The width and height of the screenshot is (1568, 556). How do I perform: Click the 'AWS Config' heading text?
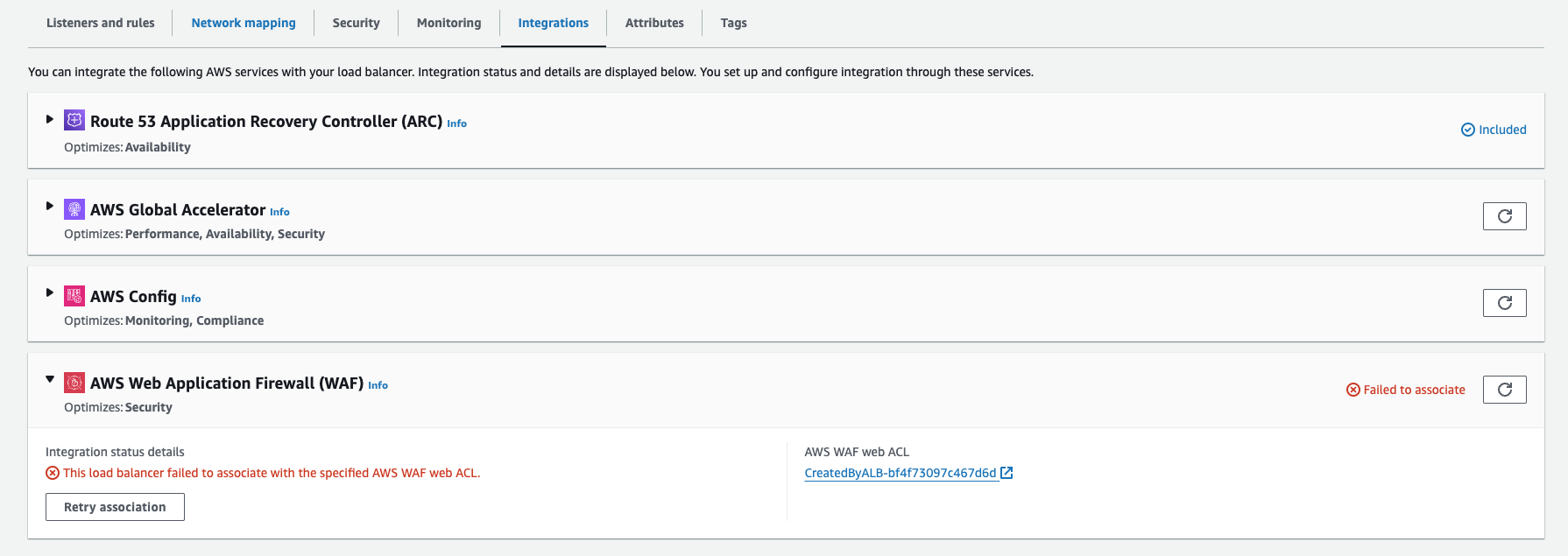[x=133, y=297]
